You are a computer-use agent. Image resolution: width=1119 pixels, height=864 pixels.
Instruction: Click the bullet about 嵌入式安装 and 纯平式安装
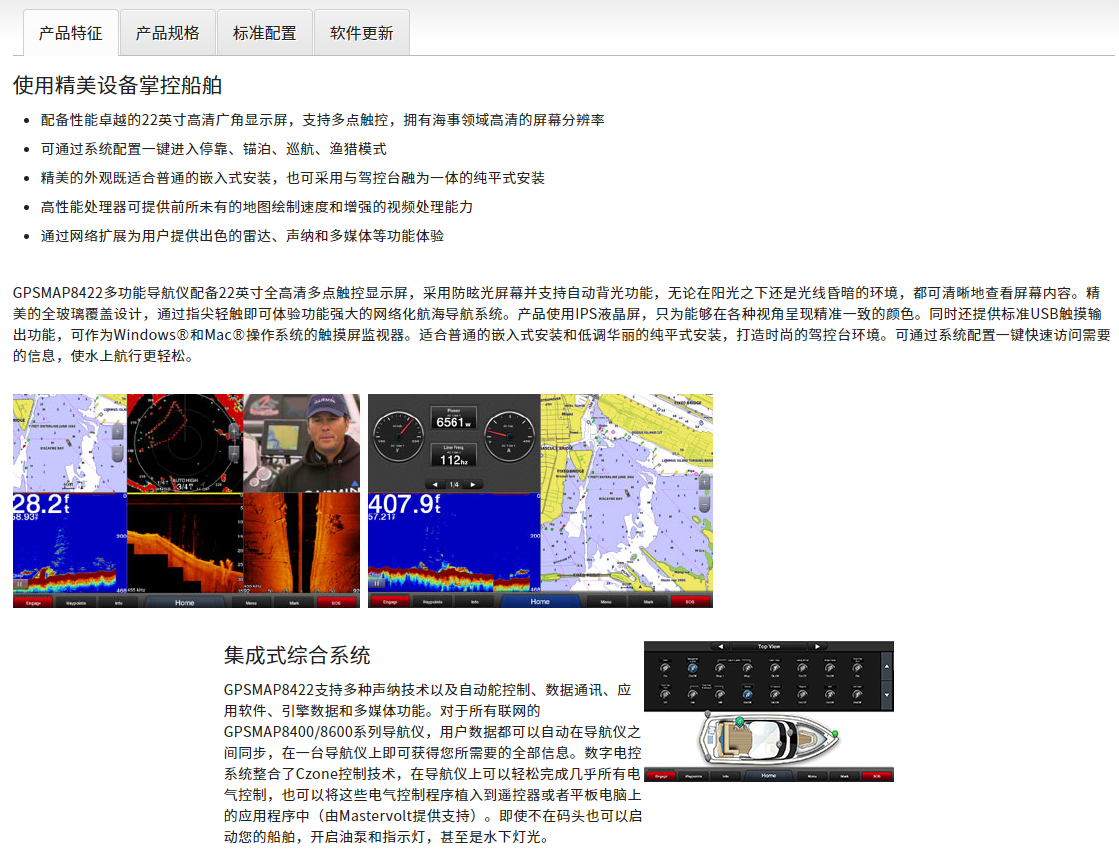(293, 178)
